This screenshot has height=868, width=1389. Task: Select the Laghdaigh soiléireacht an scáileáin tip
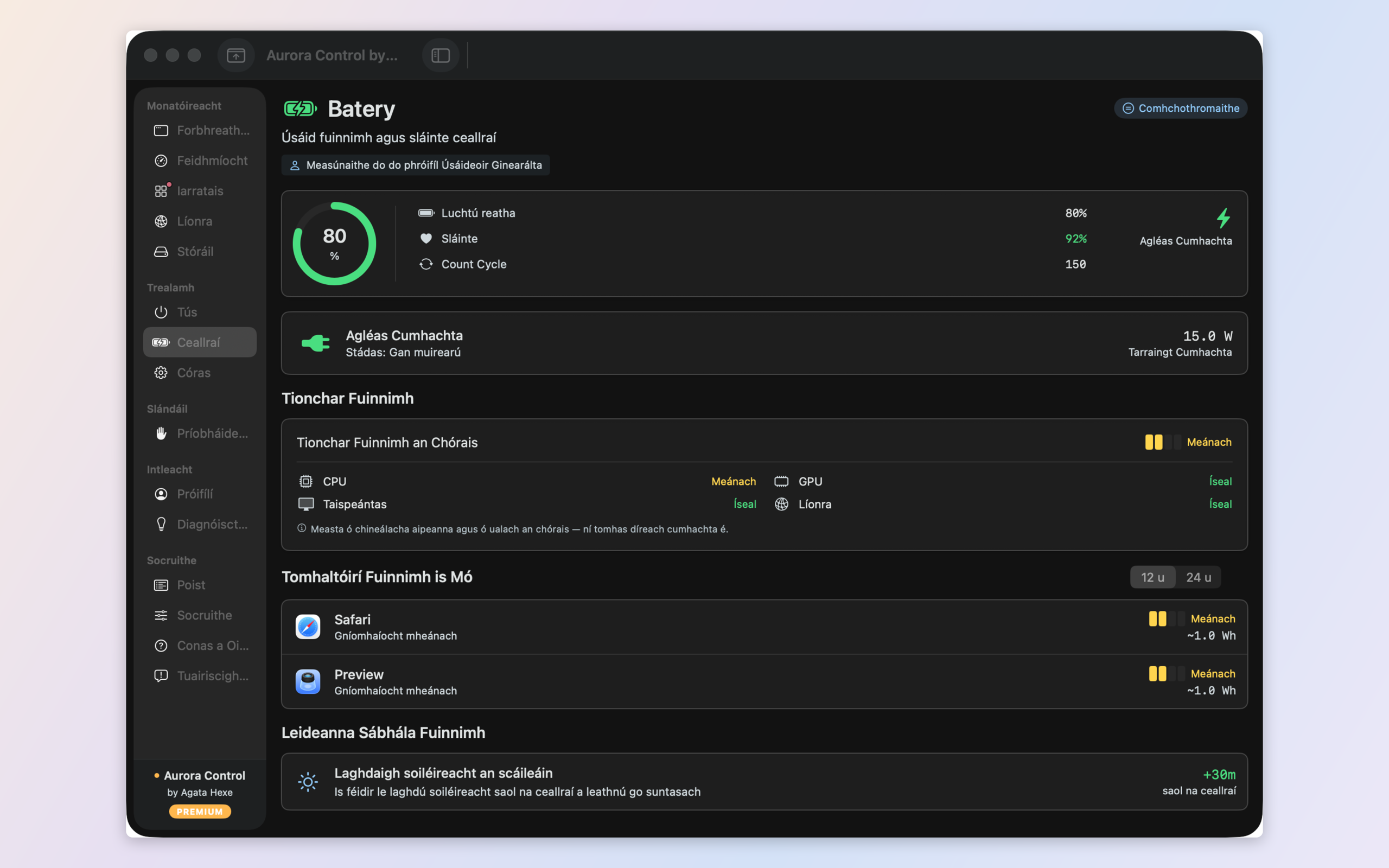pyautogui.click(x=764, y=781)
